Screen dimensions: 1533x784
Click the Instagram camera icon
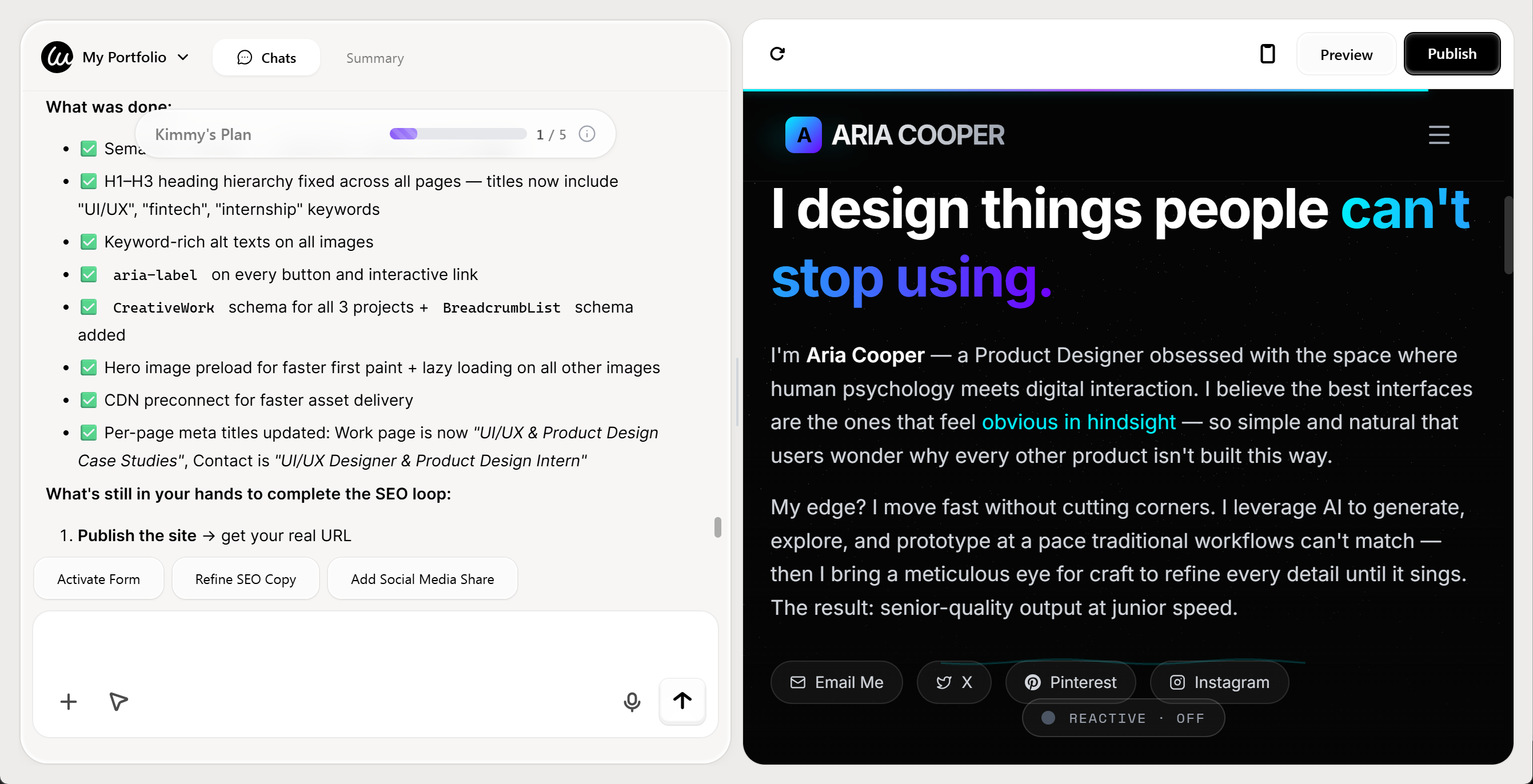pos(1177,682)
